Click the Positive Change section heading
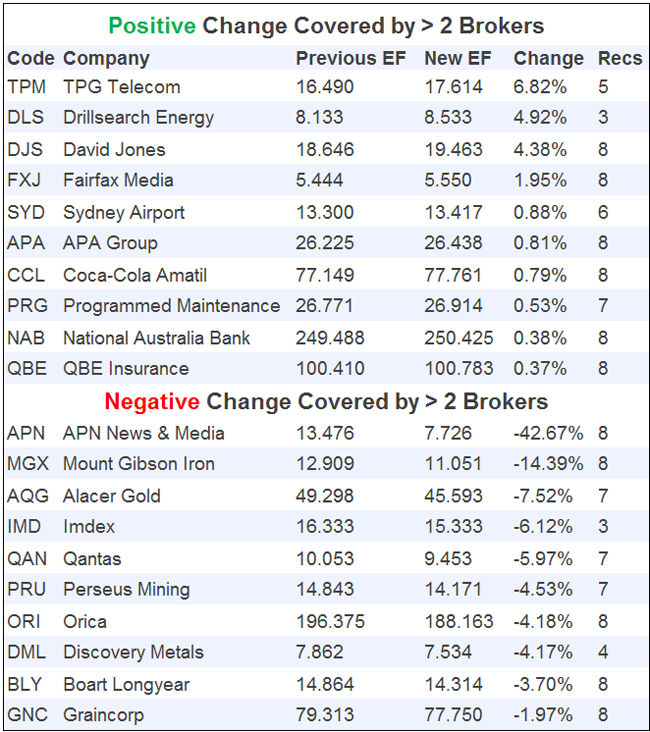 click(326, 26)
